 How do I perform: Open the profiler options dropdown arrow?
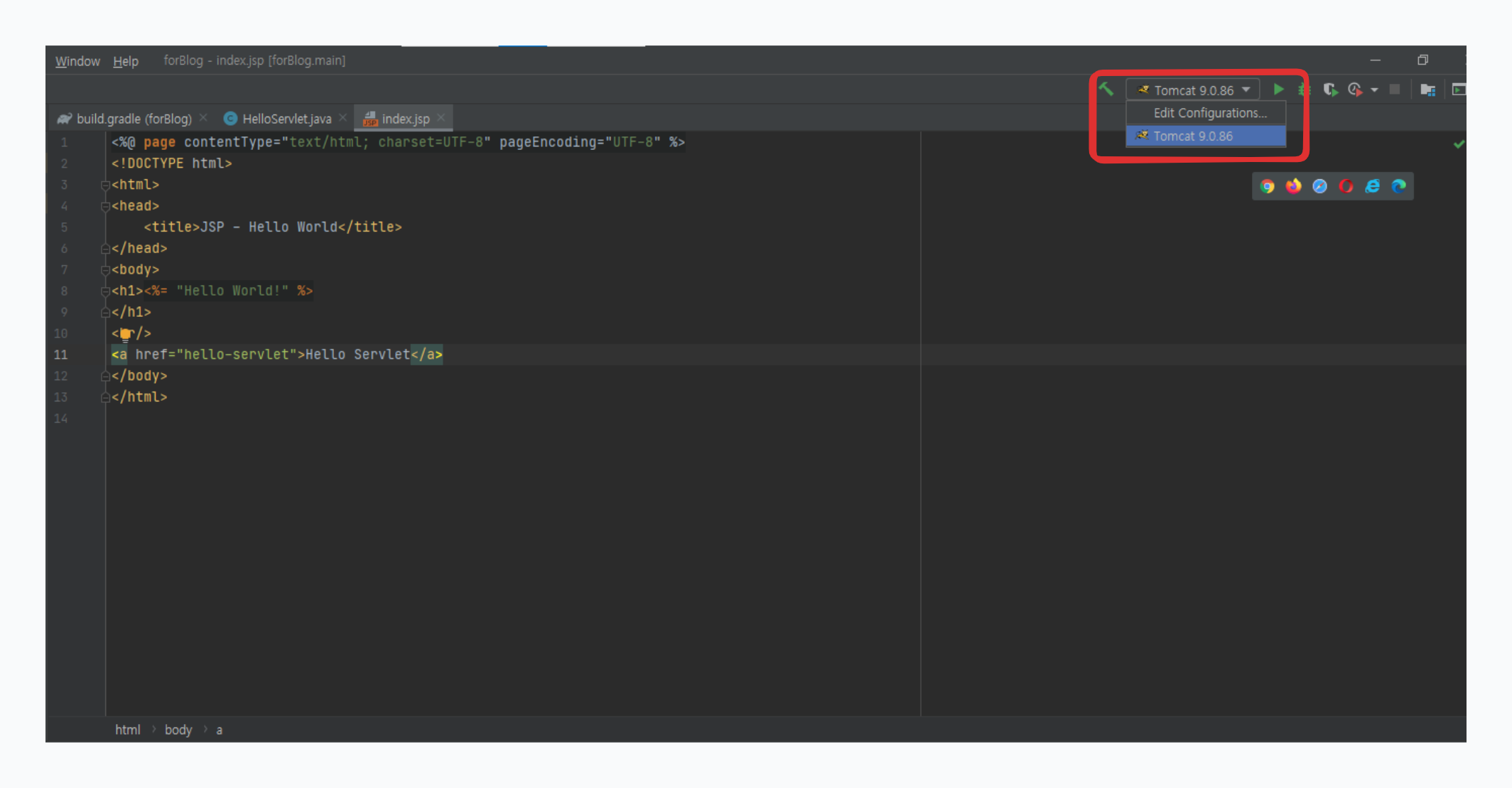click(1374, 90)
